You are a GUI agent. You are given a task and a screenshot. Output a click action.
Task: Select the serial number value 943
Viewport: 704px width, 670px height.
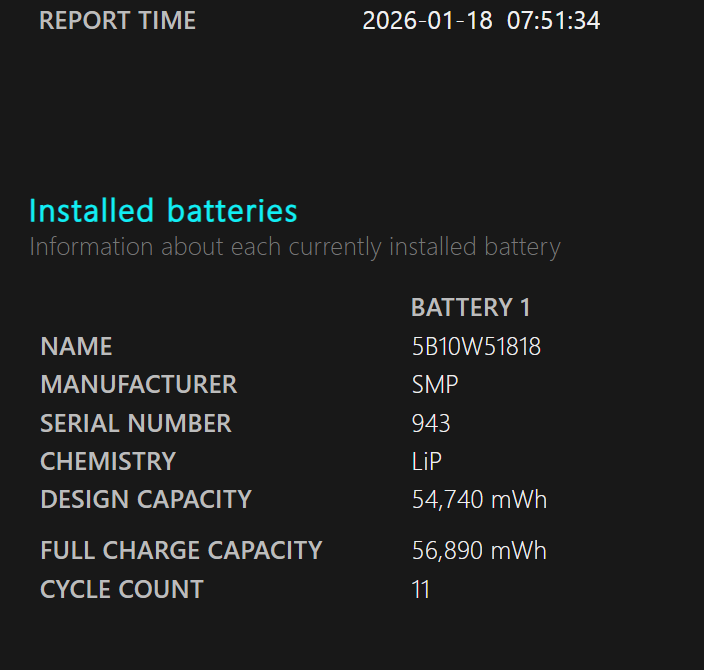click(431, 423)
